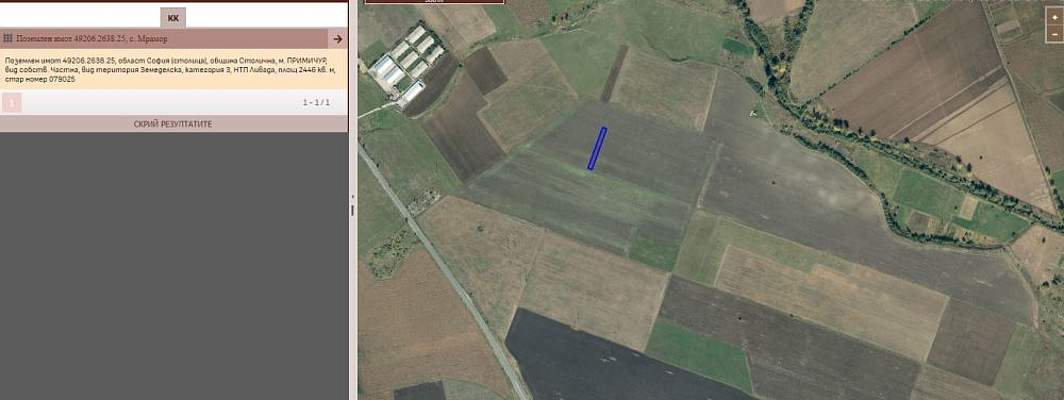Viewport: 1064px width, 400px height.
Task: Click the diagonal road on the map
Action: tap(444, 272)
